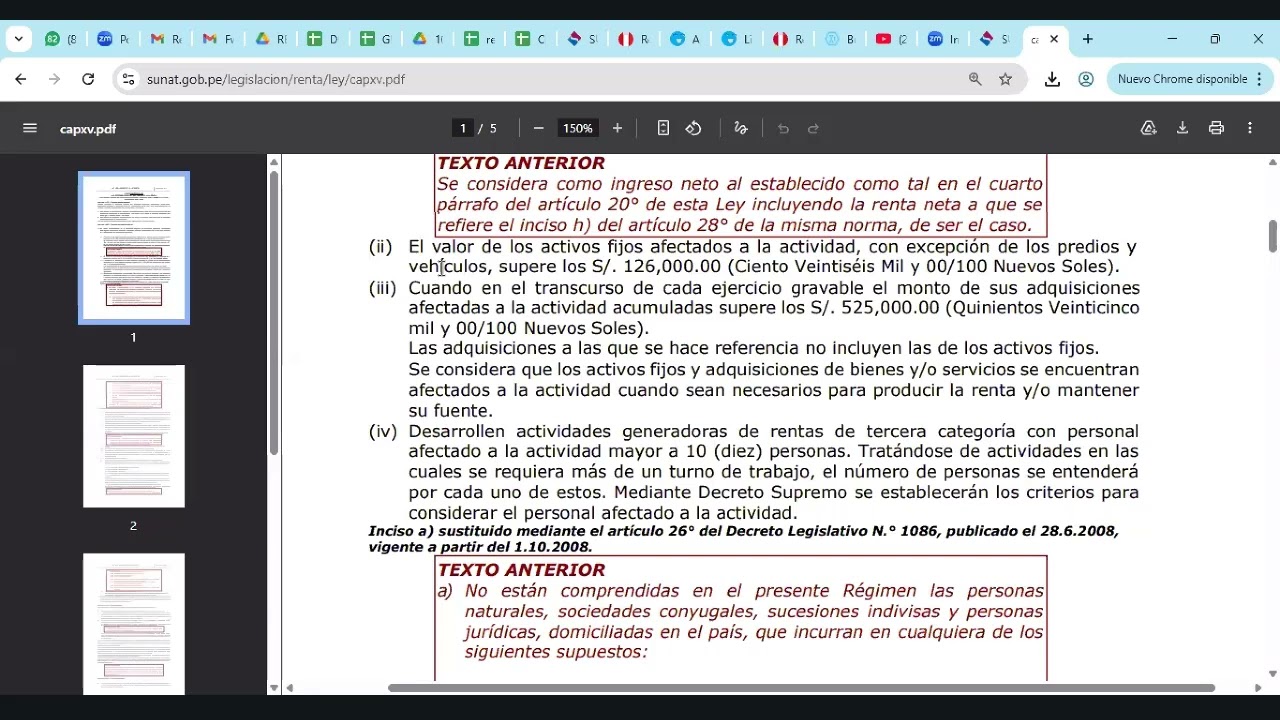The width and height of the screenshot is (1280, 720).
Task: Click the item (iii) marker
Action: click(x=383, y=288)
